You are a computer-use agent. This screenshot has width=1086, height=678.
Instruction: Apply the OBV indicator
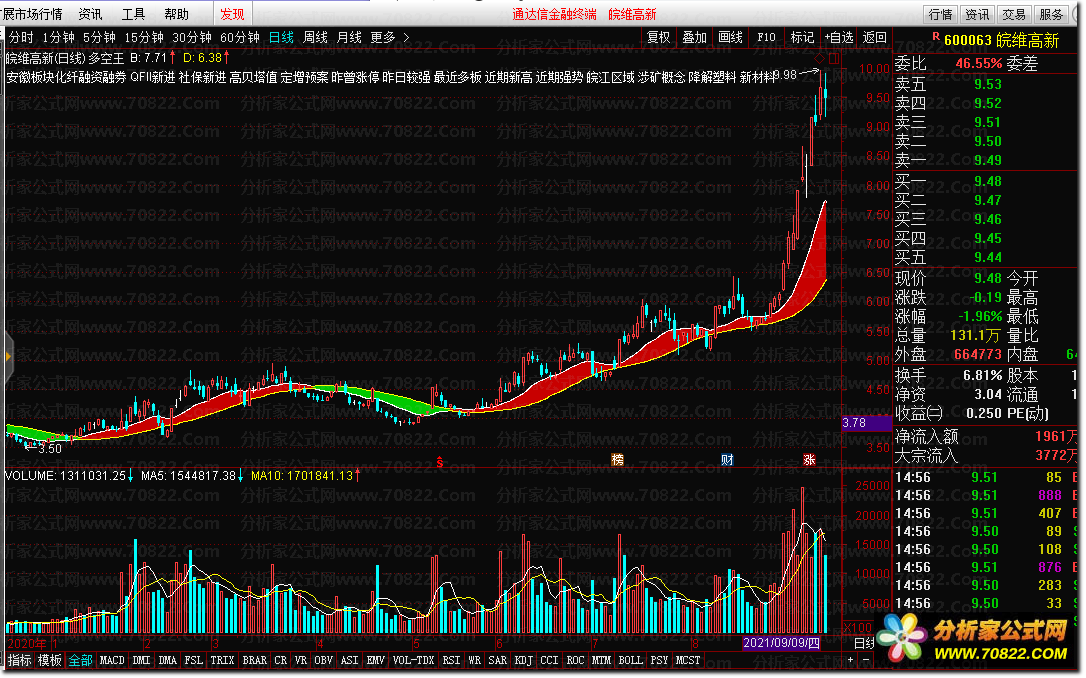coord(323,661)
